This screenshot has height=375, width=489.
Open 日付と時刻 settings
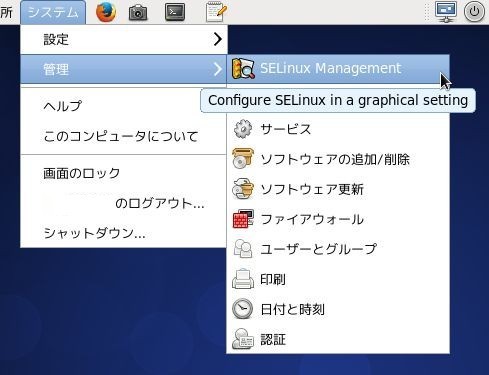click(338, 309)
